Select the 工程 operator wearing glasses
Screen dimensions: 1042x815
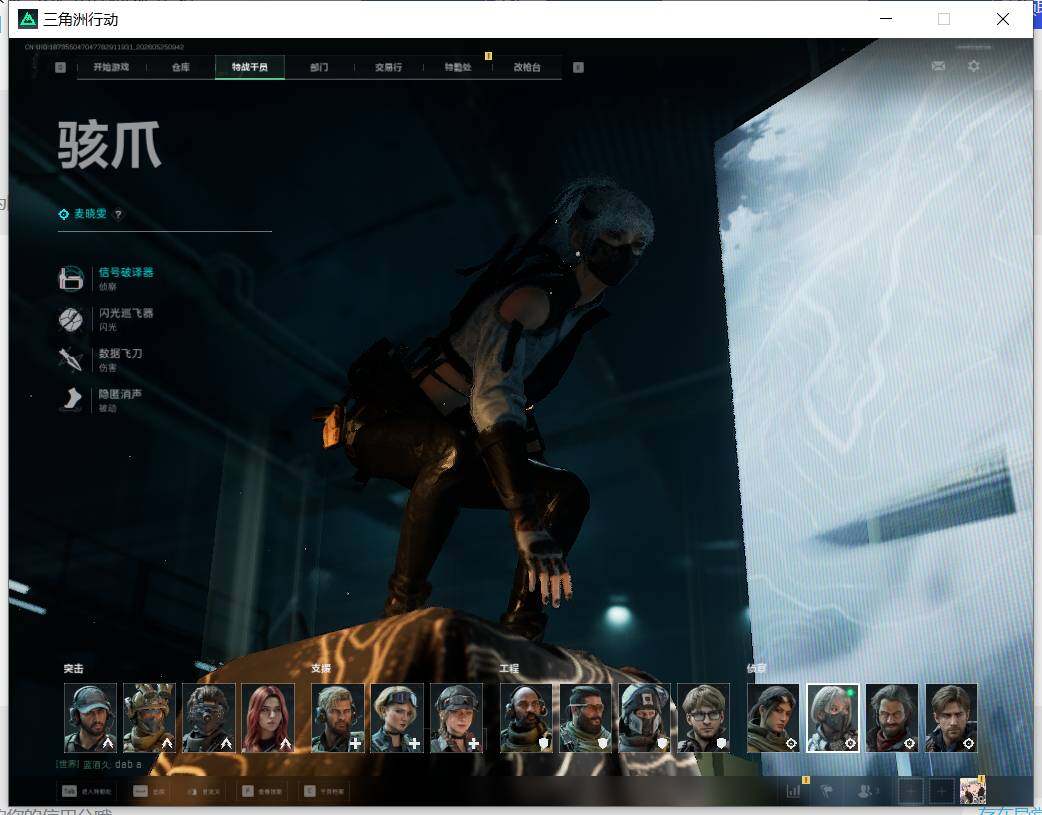tap(704, 718)
